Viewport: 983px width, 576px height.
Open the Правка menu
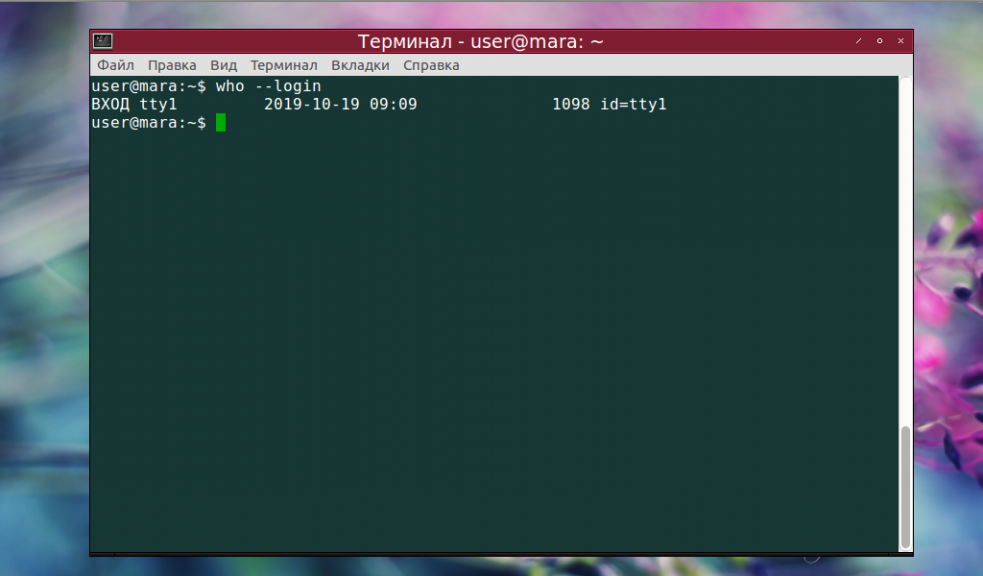point(172,65)
